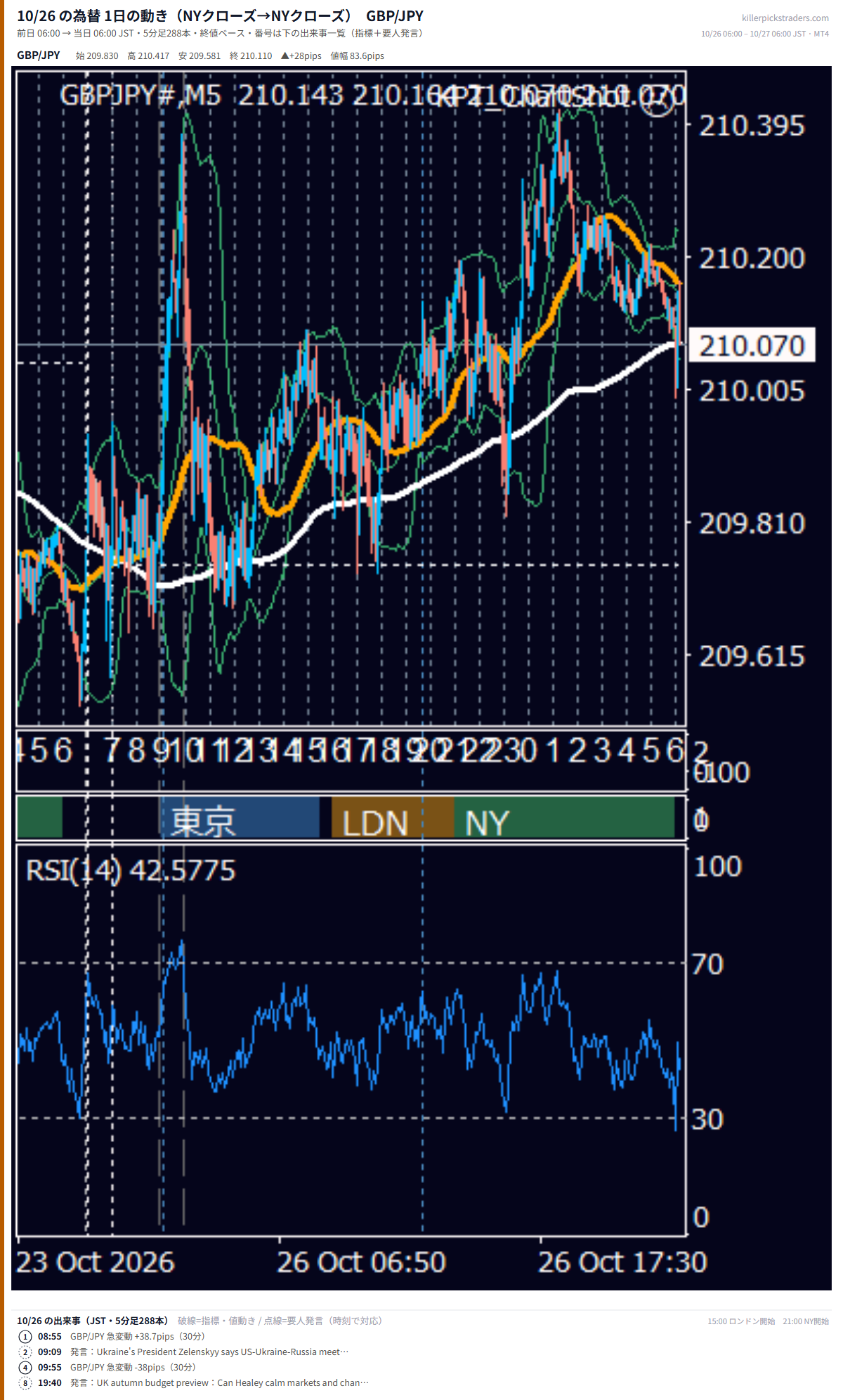This screenshot has height=1400, width=843.
Task: Select the LDN session band
Action: pyautogui.click(x=393, y=818)
